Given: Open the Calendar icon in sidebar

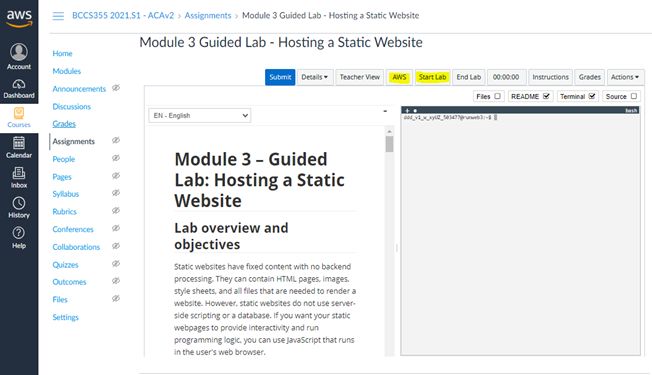Looking at the screenshot, I should tap(19, 143).
